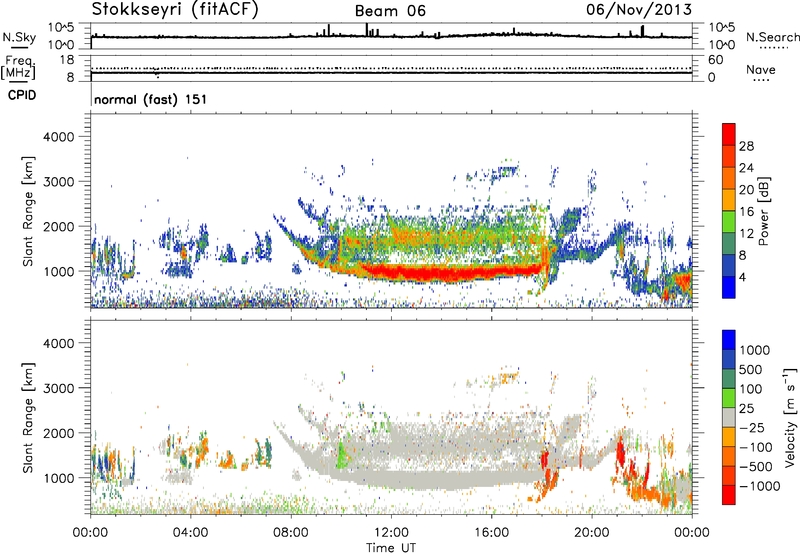The image size is (800, 554).
Task: Click the 'Nave' legend label
Action: point(761,69)
